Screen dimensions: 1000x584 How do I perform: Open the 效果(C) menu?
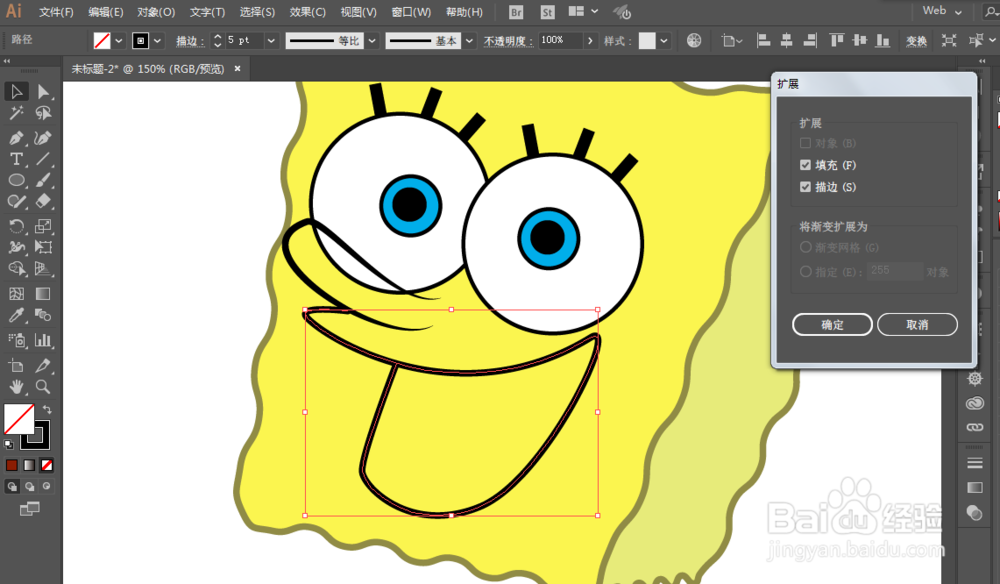click(307, 12)
